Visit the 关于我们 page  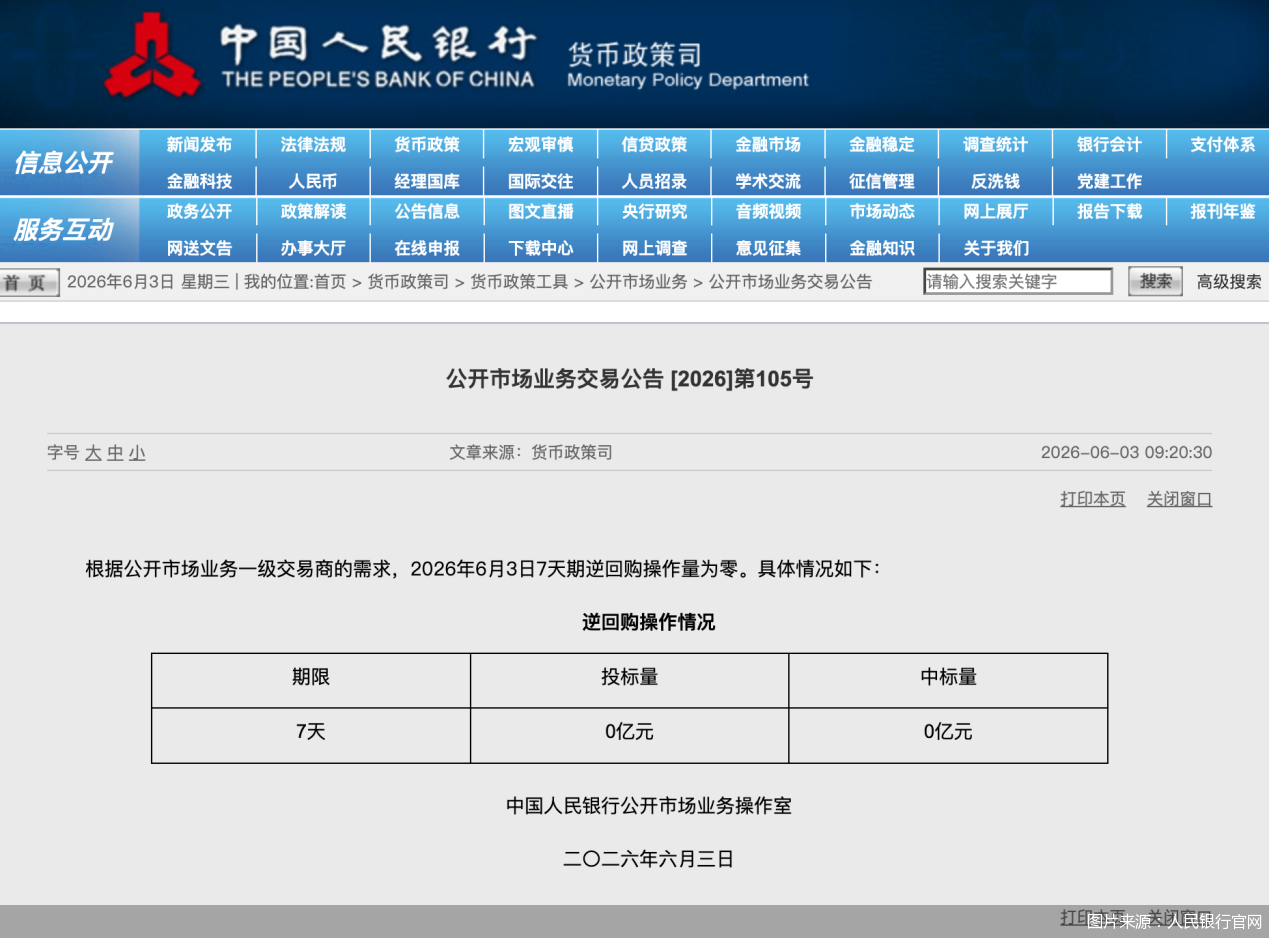click(995, 248)
